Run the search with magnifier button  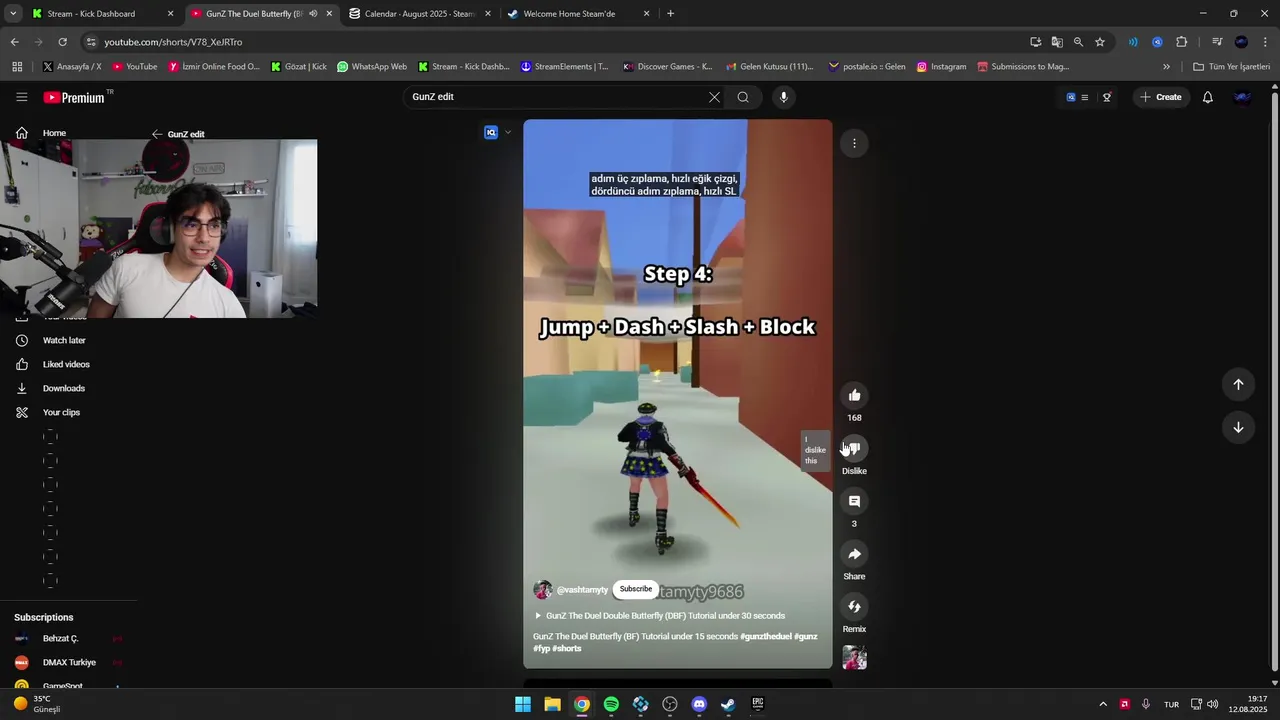pyautogui.click(x=743, y=97)
